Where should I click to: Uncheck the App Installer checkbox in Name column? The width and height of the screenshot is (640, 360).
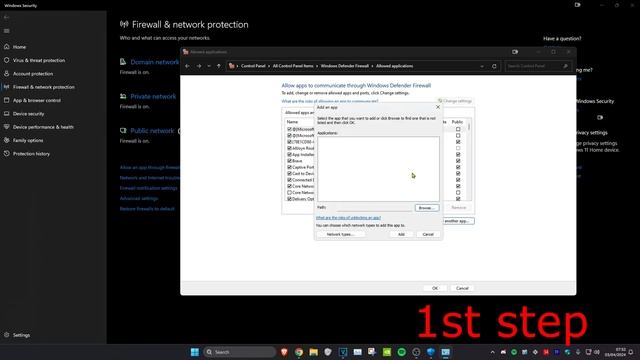click(x=289, y=155)
